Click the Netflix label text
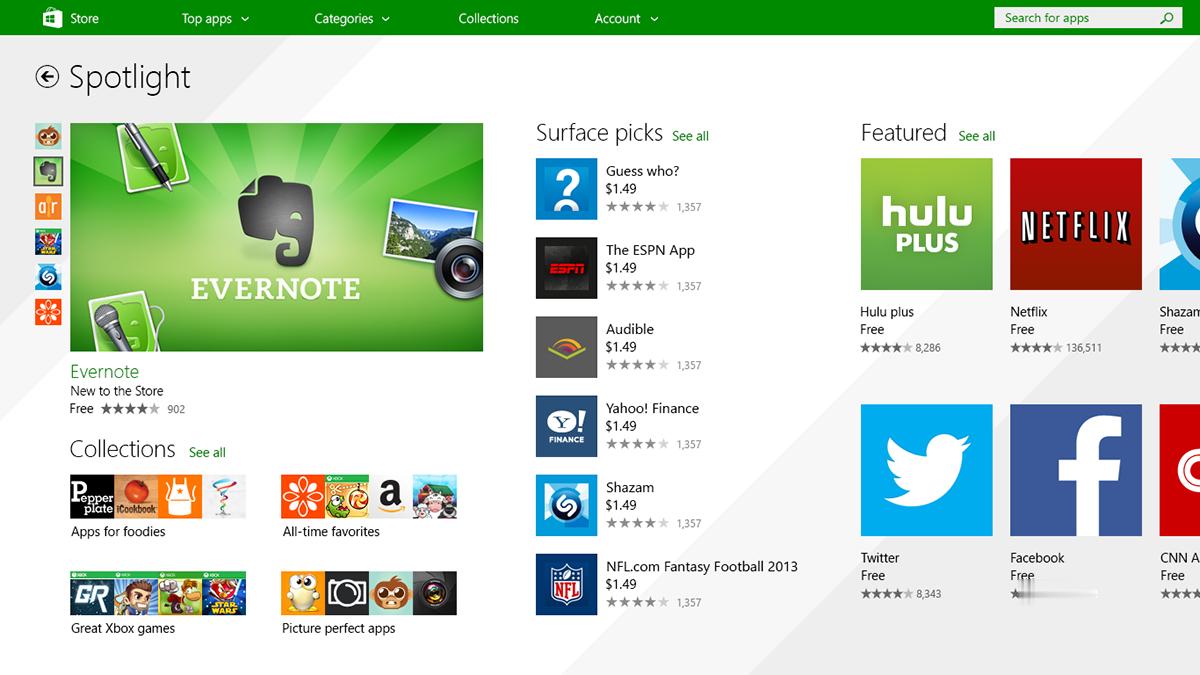 tap(1029, 312)
